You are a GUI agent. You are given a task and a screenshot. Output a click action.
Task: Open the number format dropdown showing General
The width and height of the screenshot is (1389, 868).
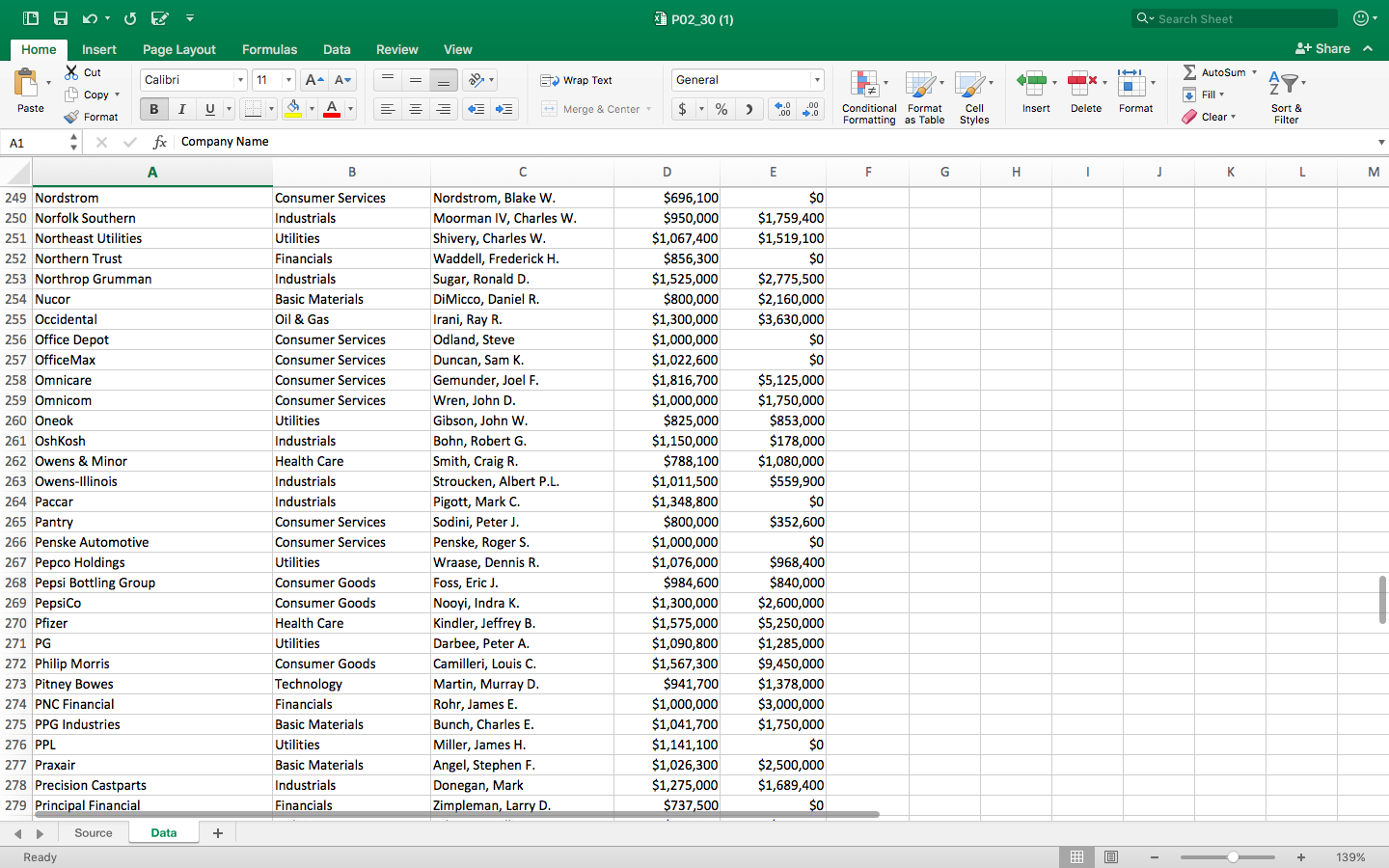[817, 80]
